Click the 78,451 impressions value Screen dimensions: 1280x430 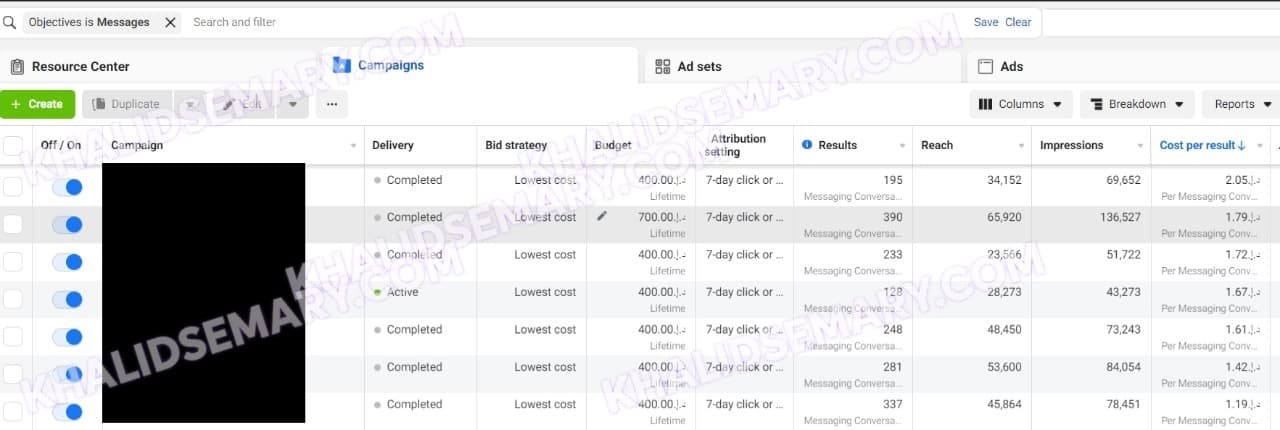click(x=1122, y=404)
